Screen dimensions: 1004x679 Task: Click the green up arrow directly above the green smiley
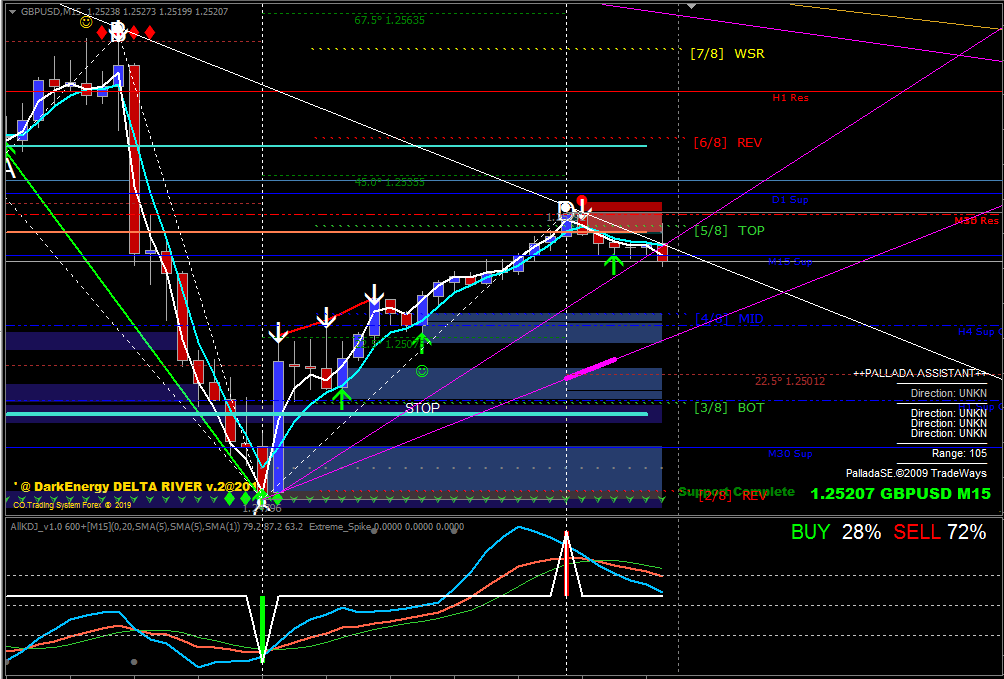tap(422, 342)
